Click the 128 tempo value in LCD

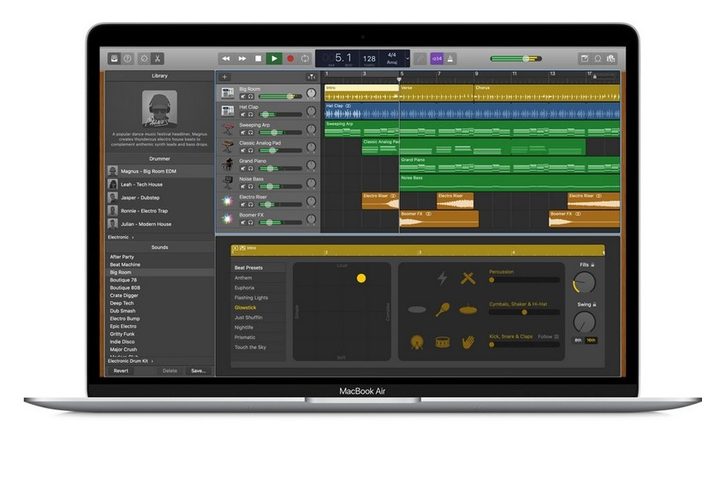click(369, 58)
